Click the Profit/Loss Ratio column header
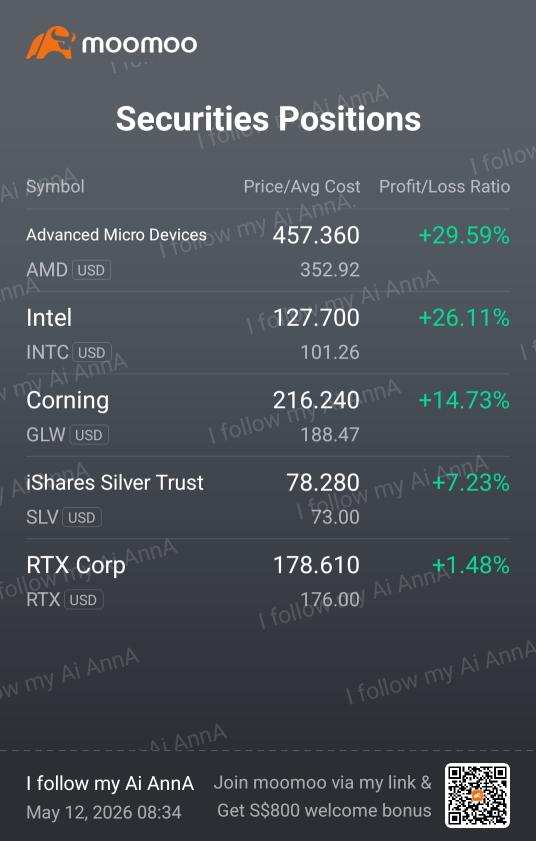The image size is (536, 841). [444, 187]
